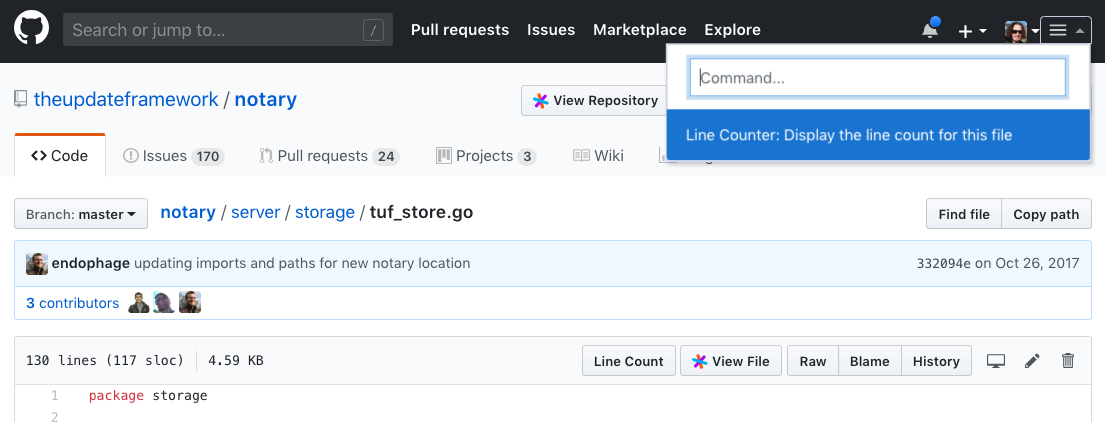
Task: Open the commit message about updating imports
Action: pyautogui.click(x=302, y=263)
